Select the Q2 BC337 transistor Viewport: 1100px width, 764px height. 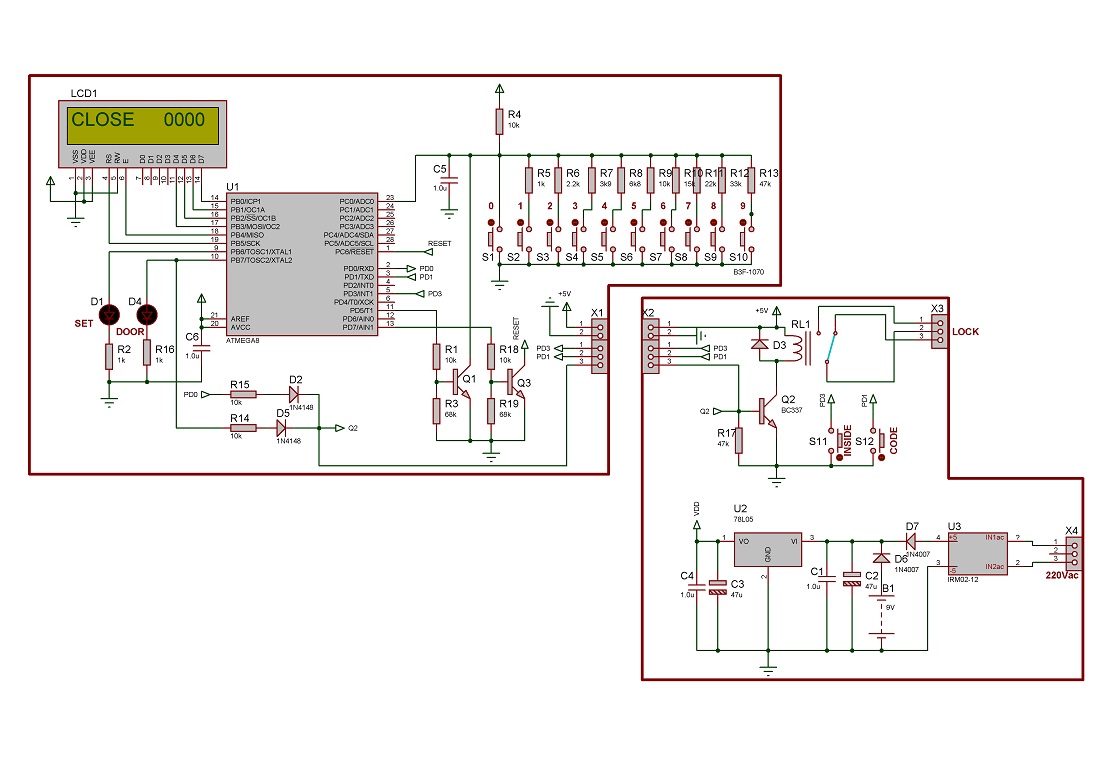[770, 412]
